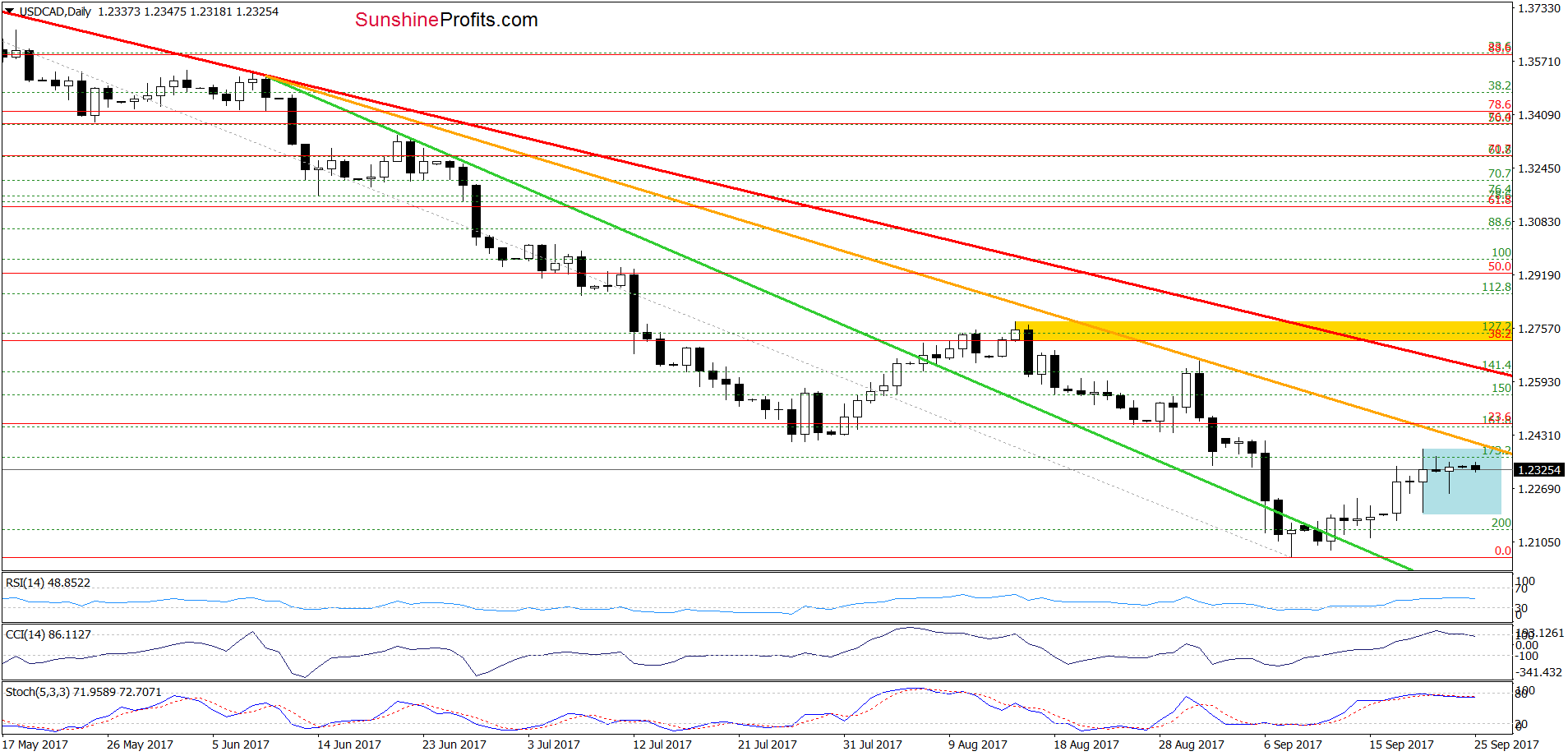Click the 21 Jul 2017 date label
The height and width of the screenshot is (756, 1568).
(768, 744)
